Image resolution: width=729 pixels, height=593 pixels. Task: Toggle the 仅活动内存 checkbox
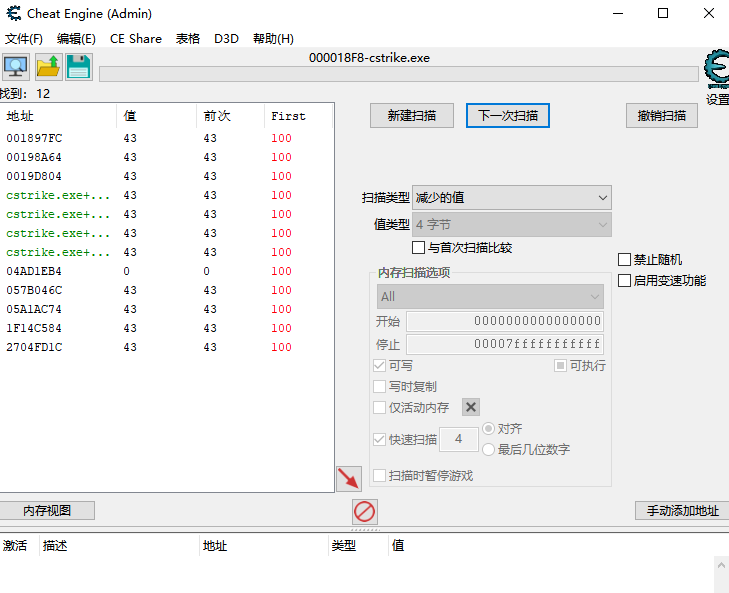[x=379, y=408]
